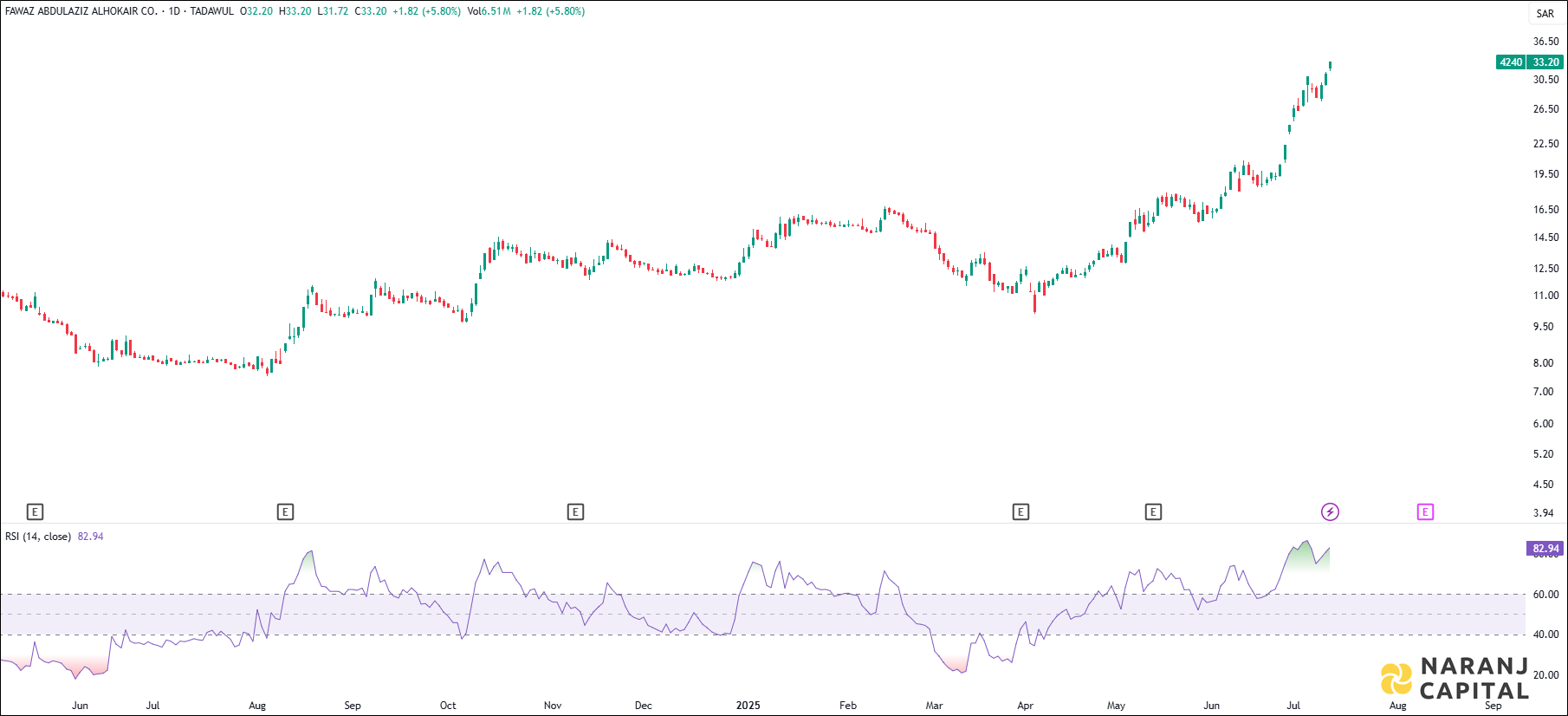Click the 60.00 RSI axis label
Screen dimensions: 1568x716
[1545, 595]
